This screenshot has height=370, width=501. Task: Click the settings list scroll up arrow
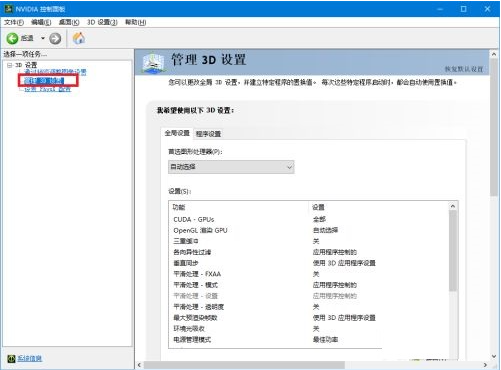pyautogui.click(x=453, y=206)
